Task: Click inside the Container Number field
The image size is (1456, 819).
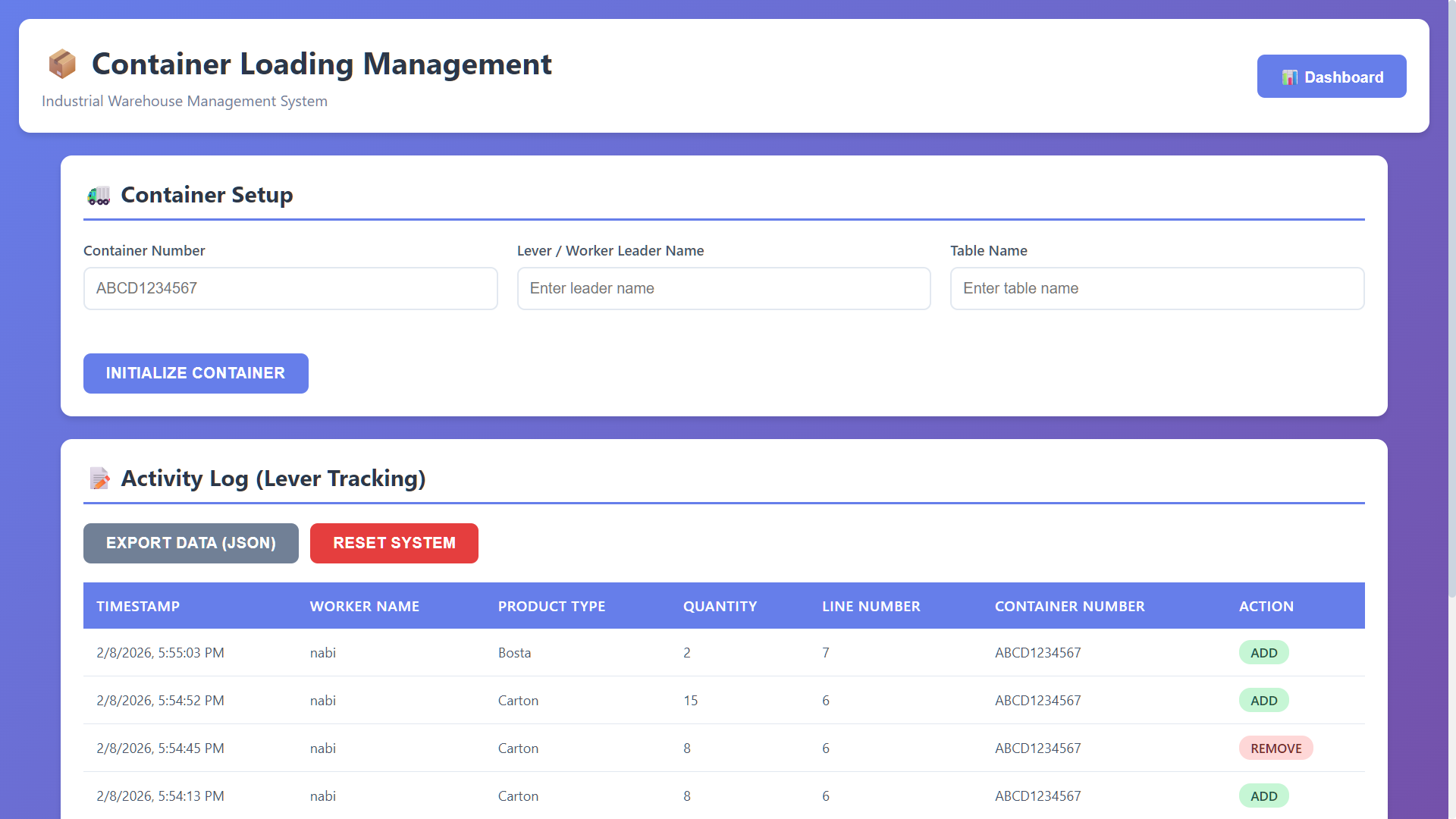Action: [290, 288]
